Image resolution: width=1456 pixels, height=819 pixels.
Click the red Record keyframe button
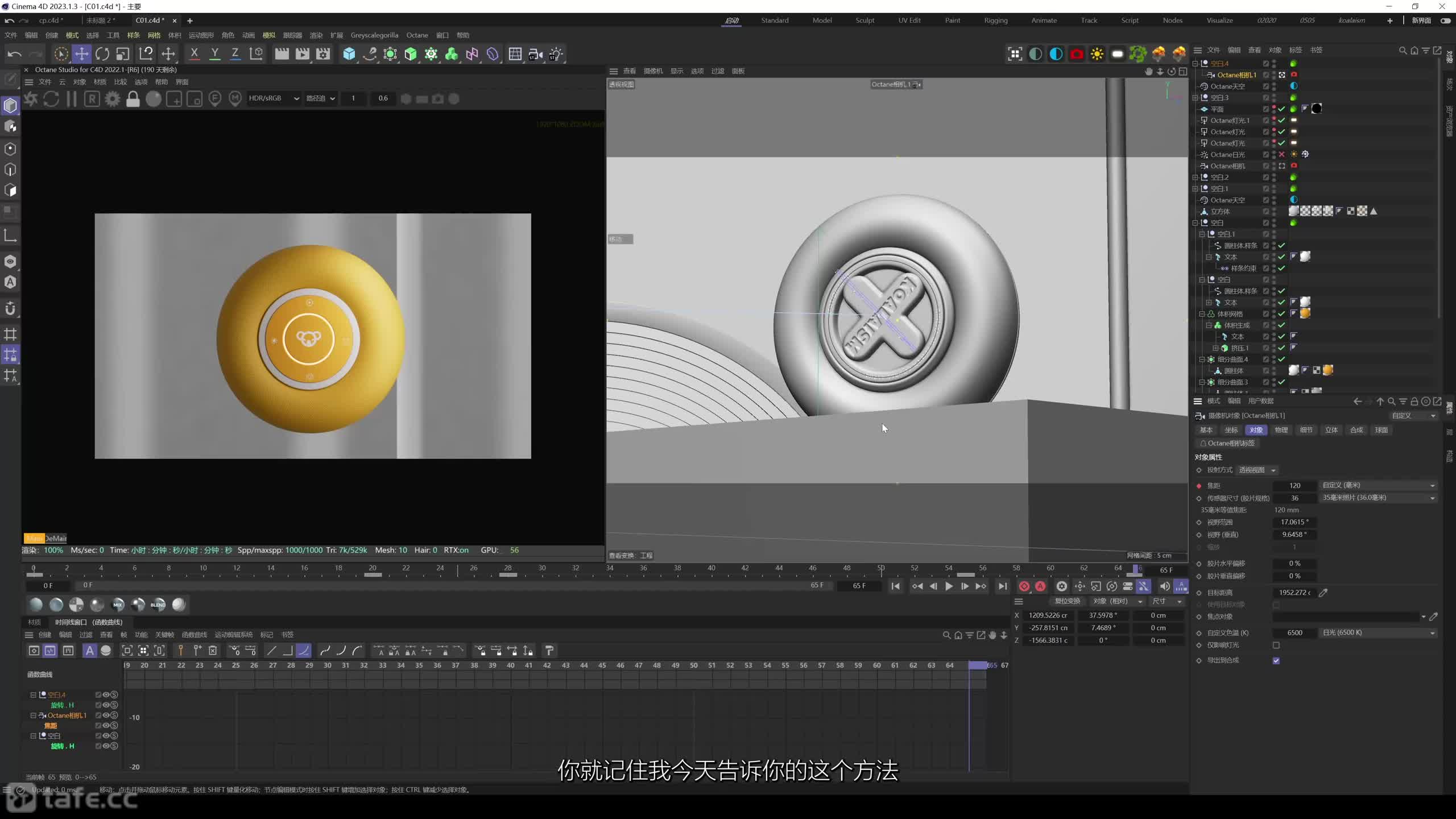pyautogui.click(x=1024, y=586)
